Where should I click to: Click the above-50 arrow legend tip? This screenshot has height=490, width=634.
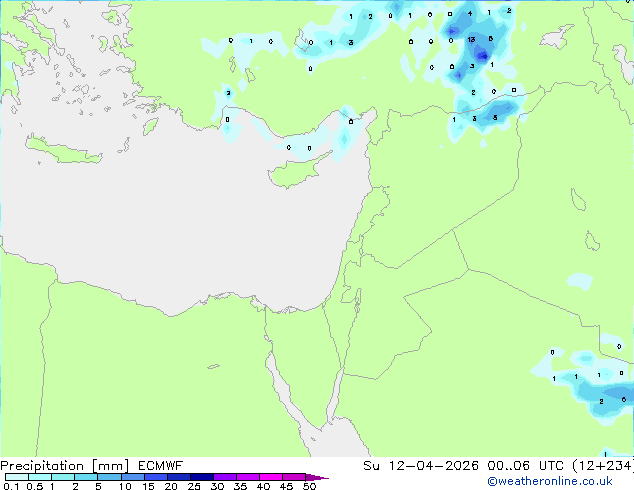[x=317, y=477]
